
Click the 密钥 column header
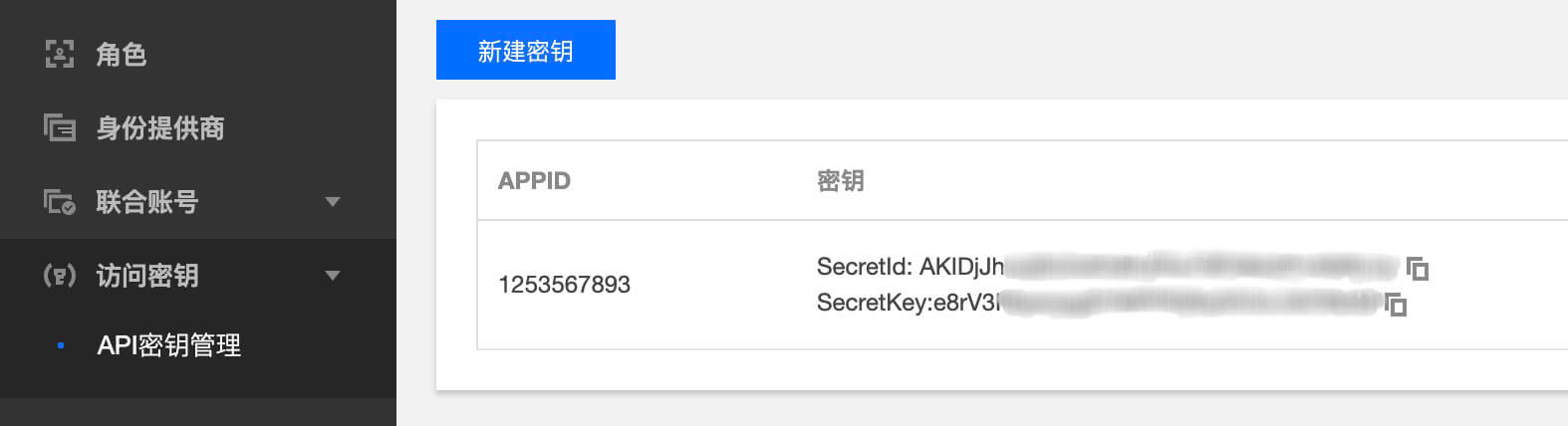(840, 181)
